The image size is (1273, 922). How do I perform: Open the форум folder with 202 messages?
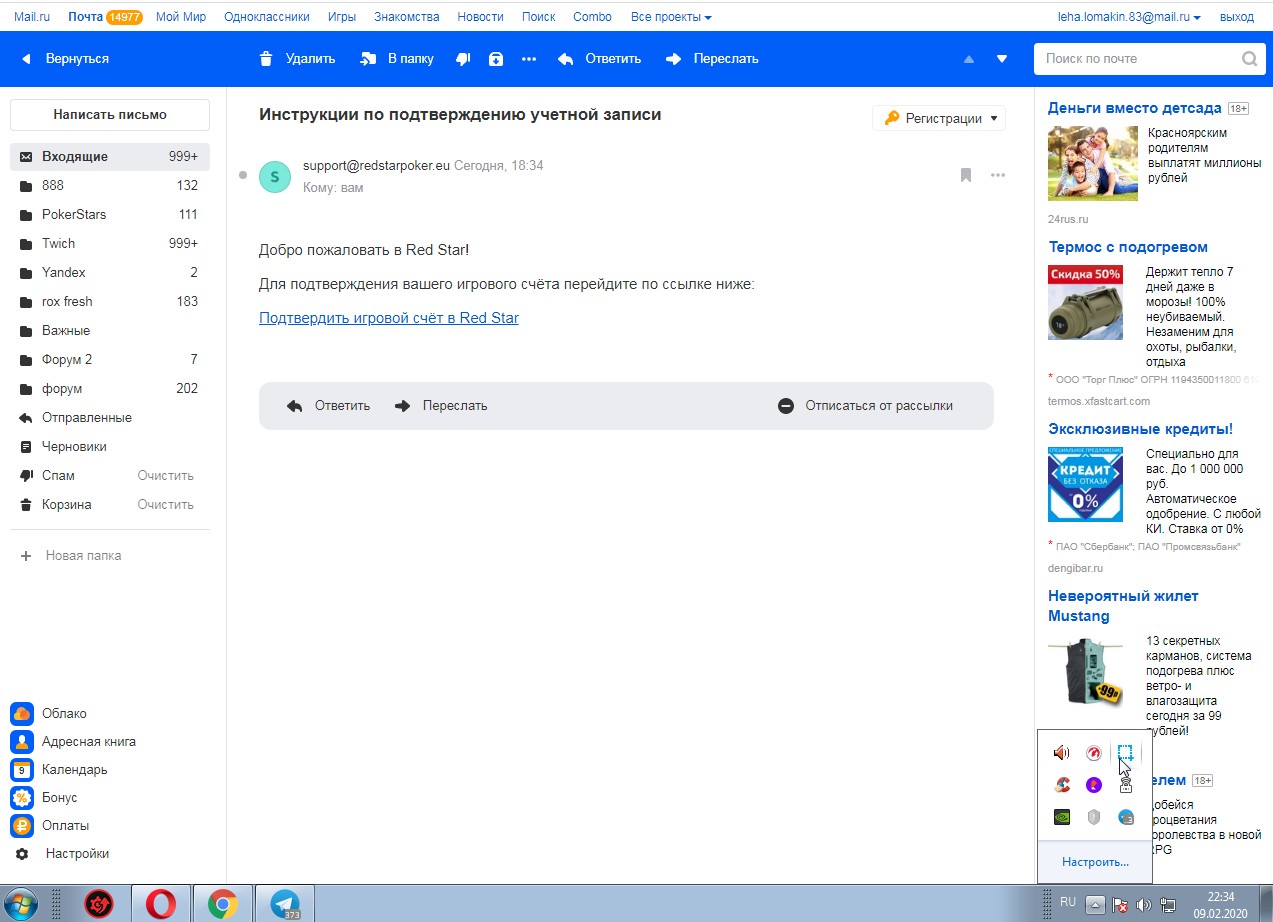(x=110, y=389)
